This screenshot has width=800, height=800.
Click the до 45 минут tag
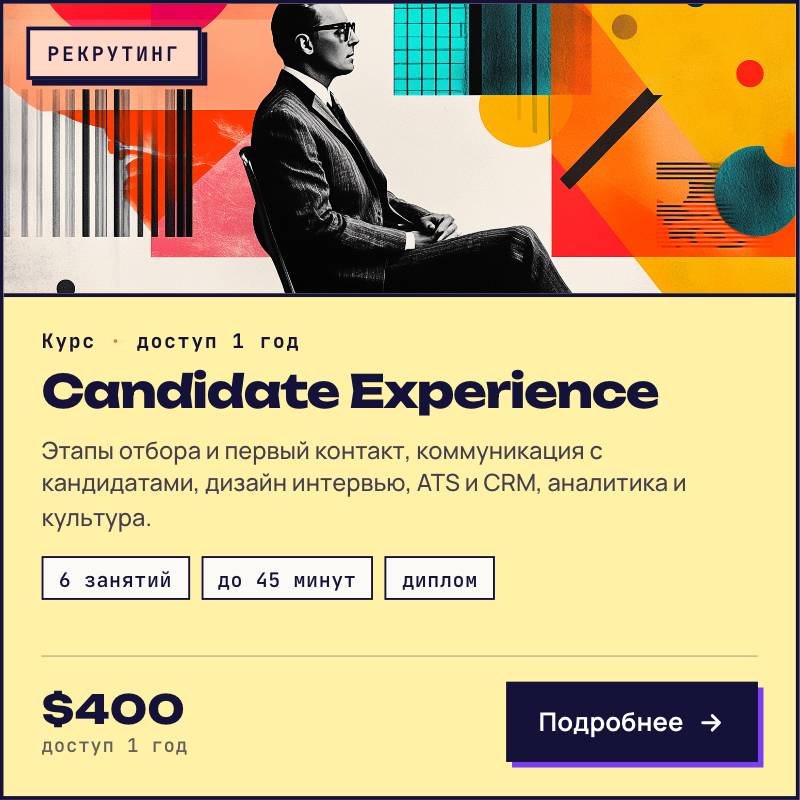[x=287, y=578]
